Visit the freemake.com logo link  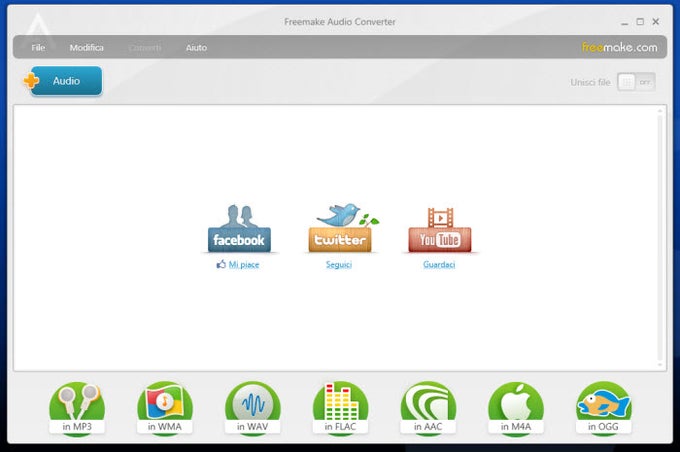point(620,47)
